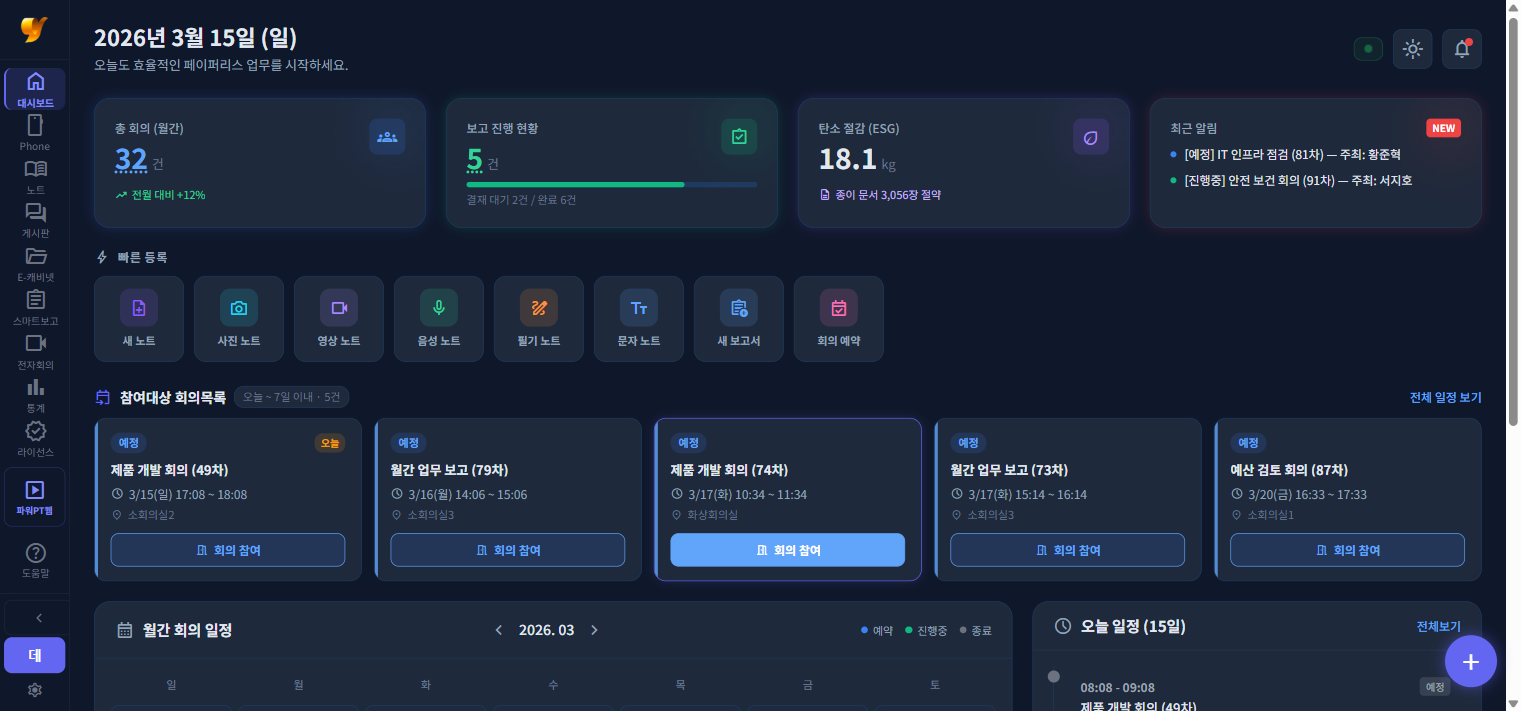Switch to light mode with sun icon
Viewport: 1521px width, 711px height.
pos(1412,48)
